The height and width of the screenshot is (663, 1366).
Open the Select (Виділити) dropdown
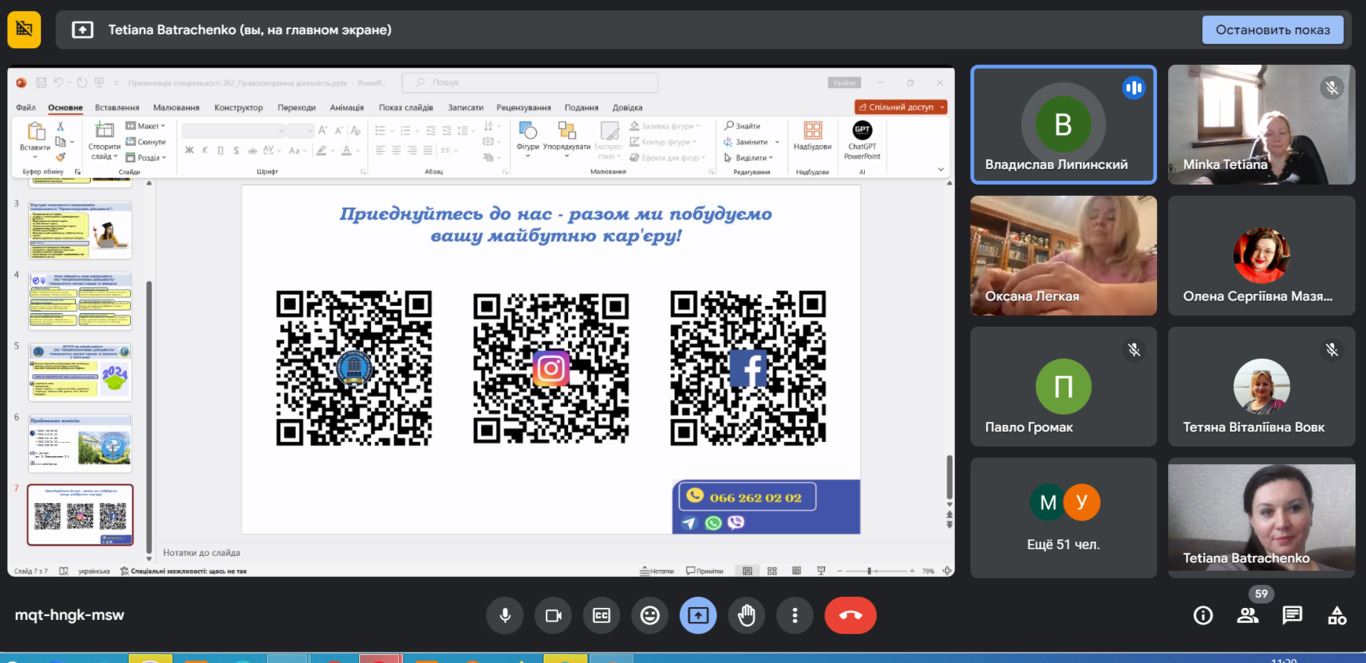pos(749,157)
